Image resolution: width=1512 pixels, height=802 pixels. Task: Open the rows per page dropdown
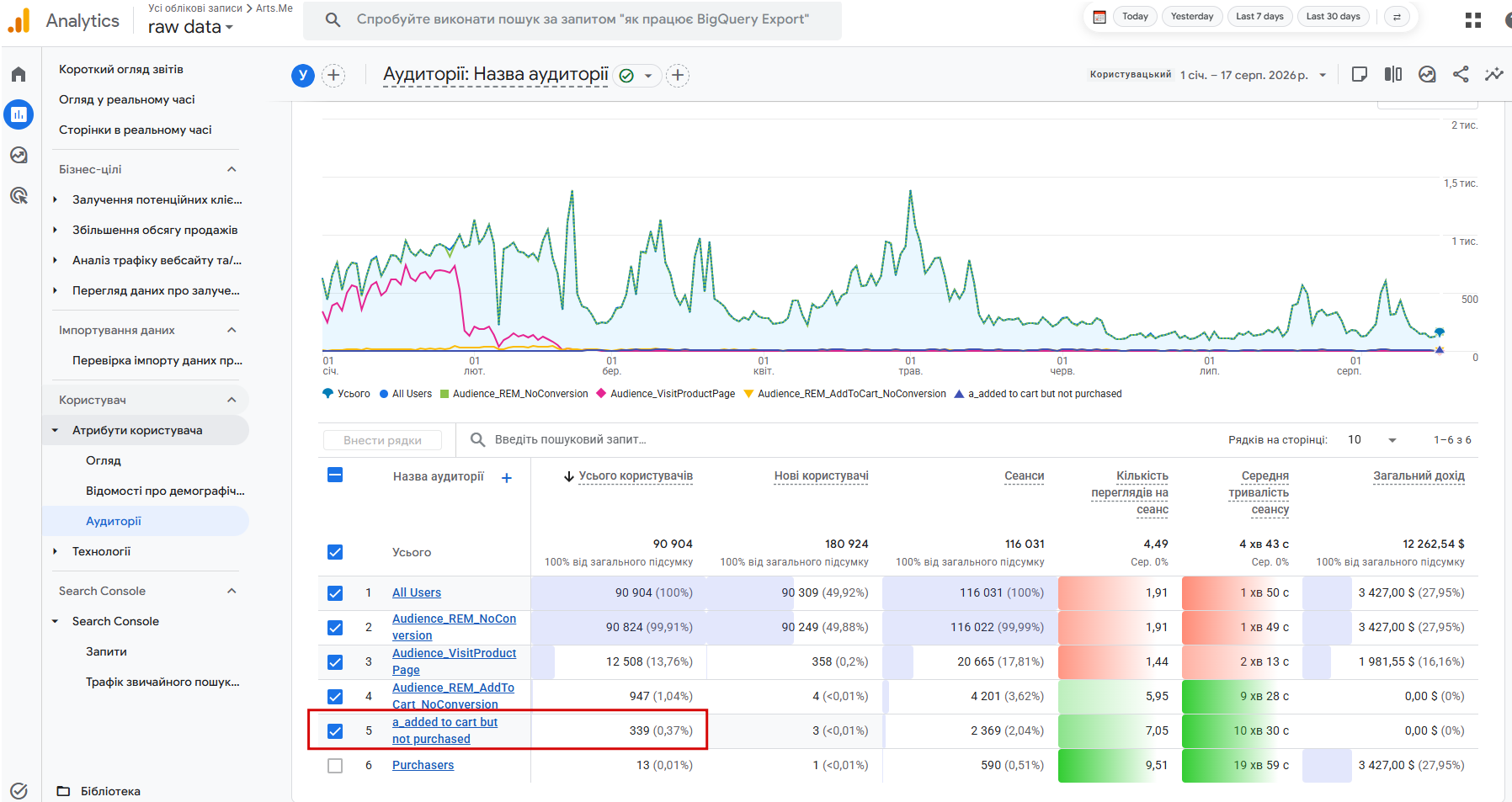(x=1372, y=440)
